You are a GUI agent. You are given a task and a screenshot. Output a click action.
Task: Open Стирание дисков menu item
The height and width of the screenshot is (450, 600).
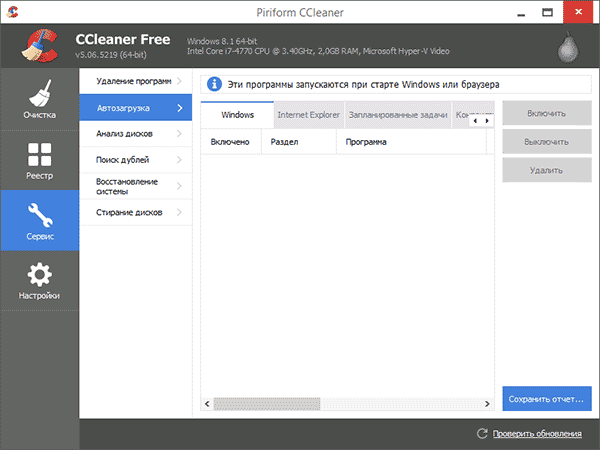135,212
